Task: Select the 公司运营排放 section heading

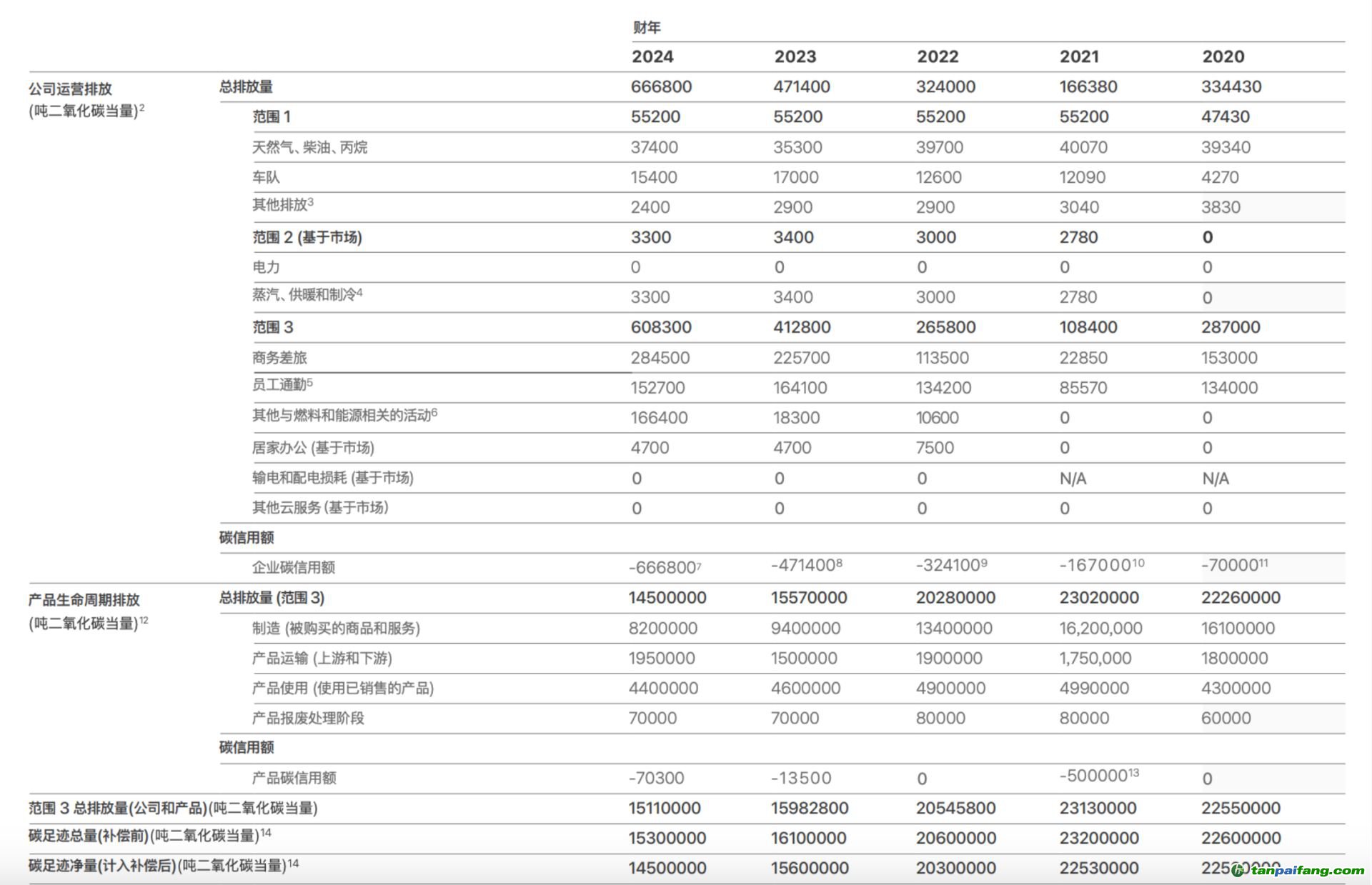Action: pos(70,89)
